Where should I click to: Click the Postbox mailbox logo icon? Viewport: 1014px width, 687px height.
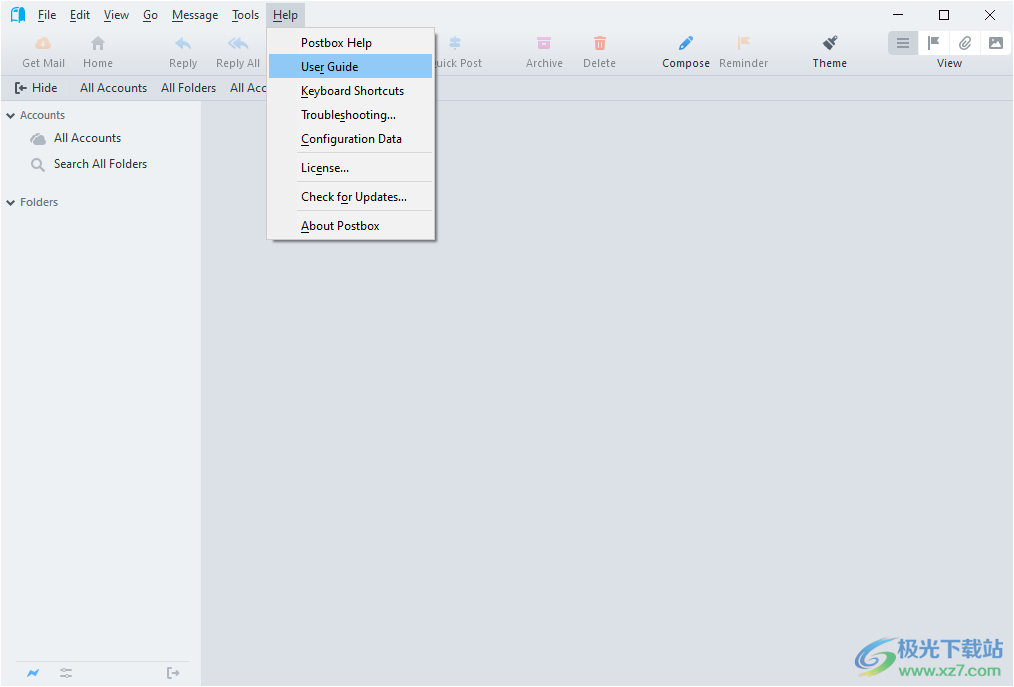[x=18, y=15]
